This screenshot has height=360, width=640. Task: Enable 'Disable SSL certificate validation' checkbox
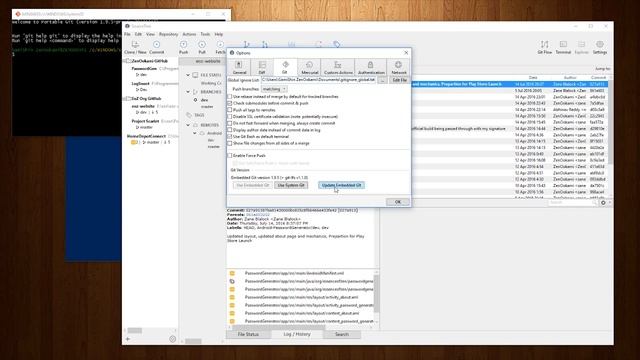[230, 117]
